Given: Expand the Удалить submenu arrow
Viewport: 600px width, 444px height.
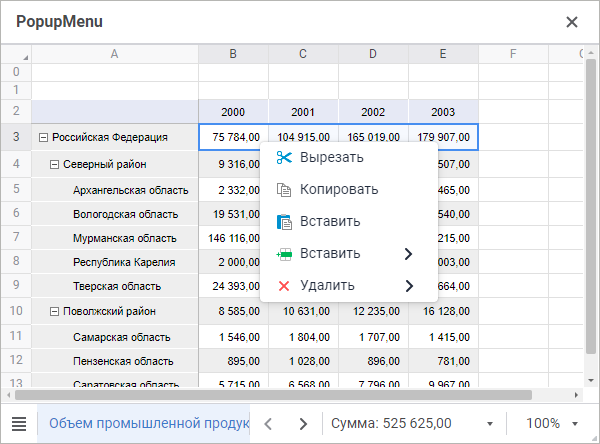Looking at the screenshot, I should point(408,286).
